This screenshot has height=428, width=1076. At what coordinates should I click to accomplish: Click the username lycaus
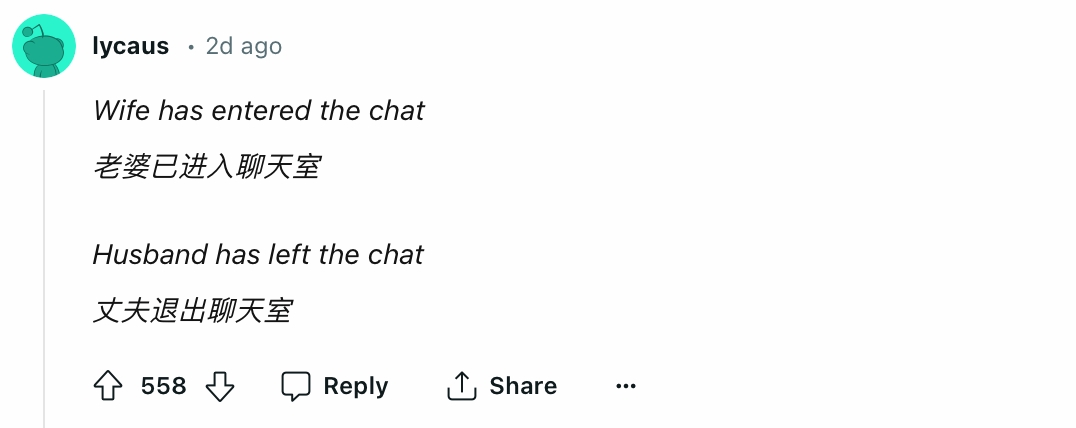[x=130, y=46]
